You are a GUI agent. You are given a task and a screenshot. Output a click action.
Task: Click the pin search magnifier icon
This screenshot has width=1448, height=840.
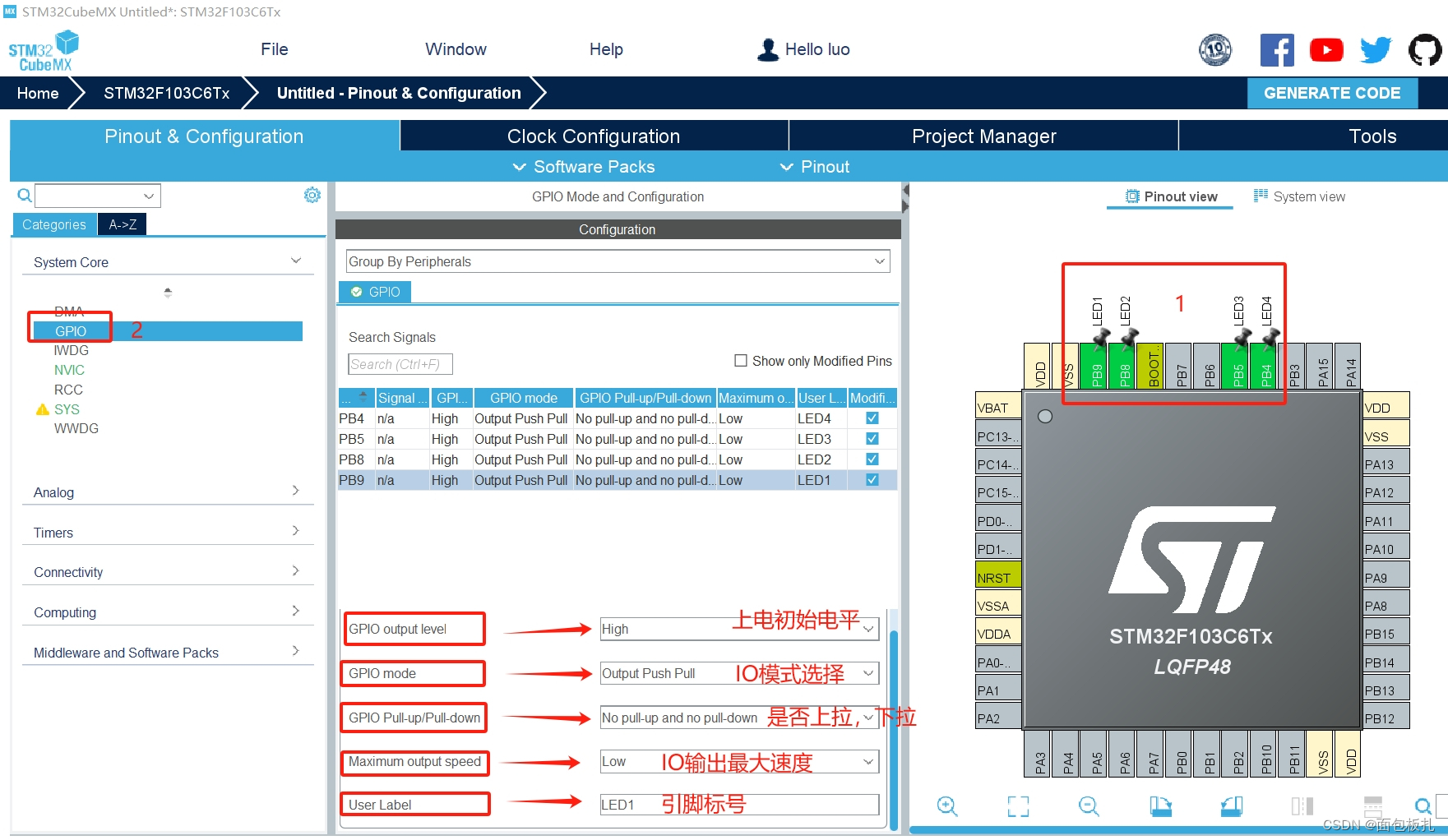[x=1423, y=806]
